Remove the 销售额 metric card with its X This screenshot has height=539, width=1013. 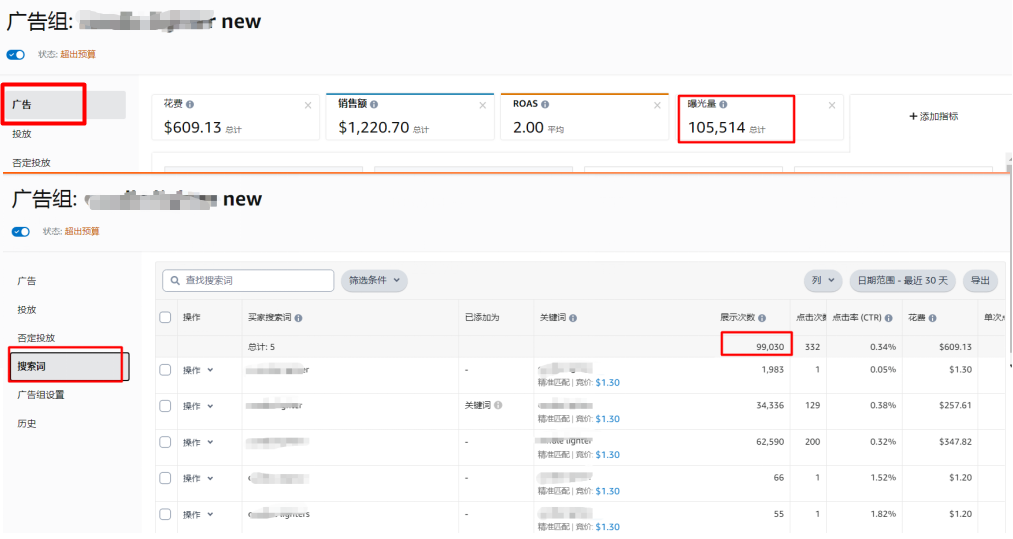tap(483, 105)
